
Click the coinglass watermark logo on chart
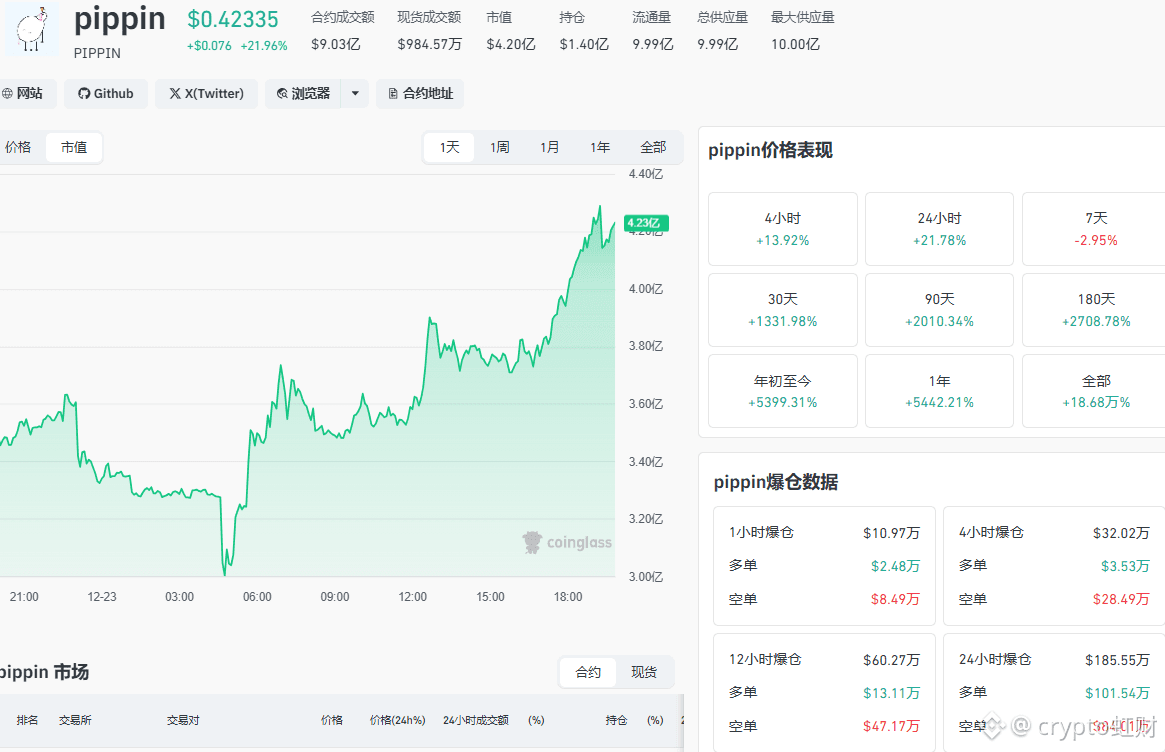567,543
